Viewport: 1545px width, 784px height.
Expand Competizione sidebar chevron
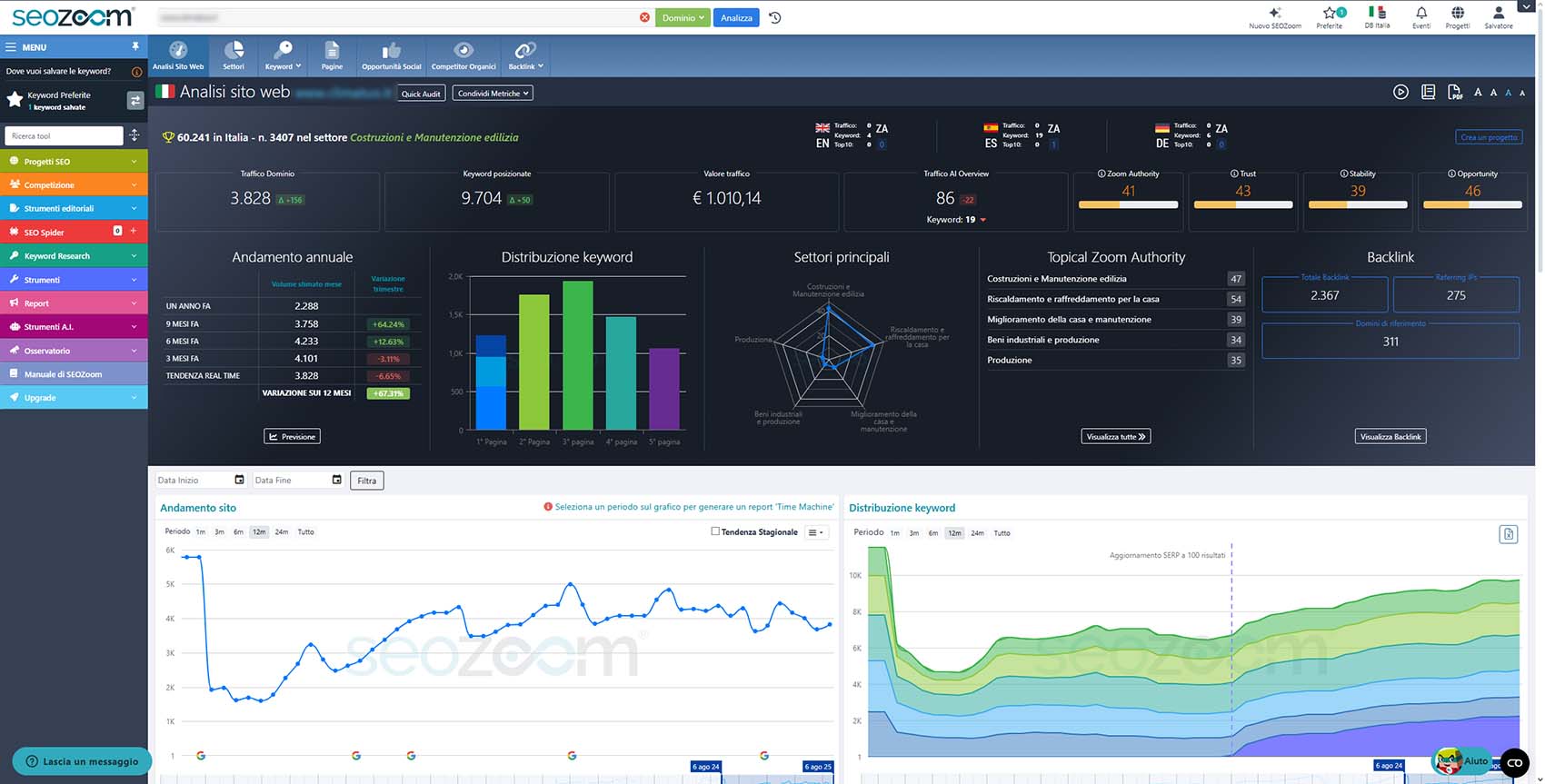(x=134, y=185)
